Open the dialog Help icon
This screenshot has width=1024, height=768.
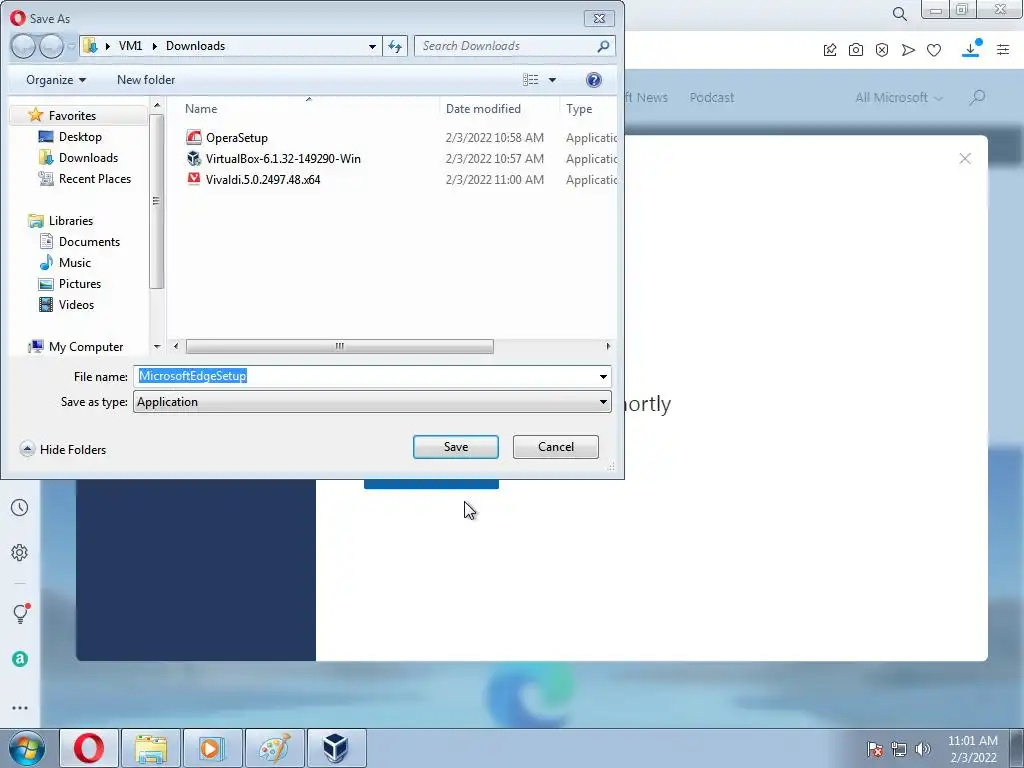tap(593, 80)
